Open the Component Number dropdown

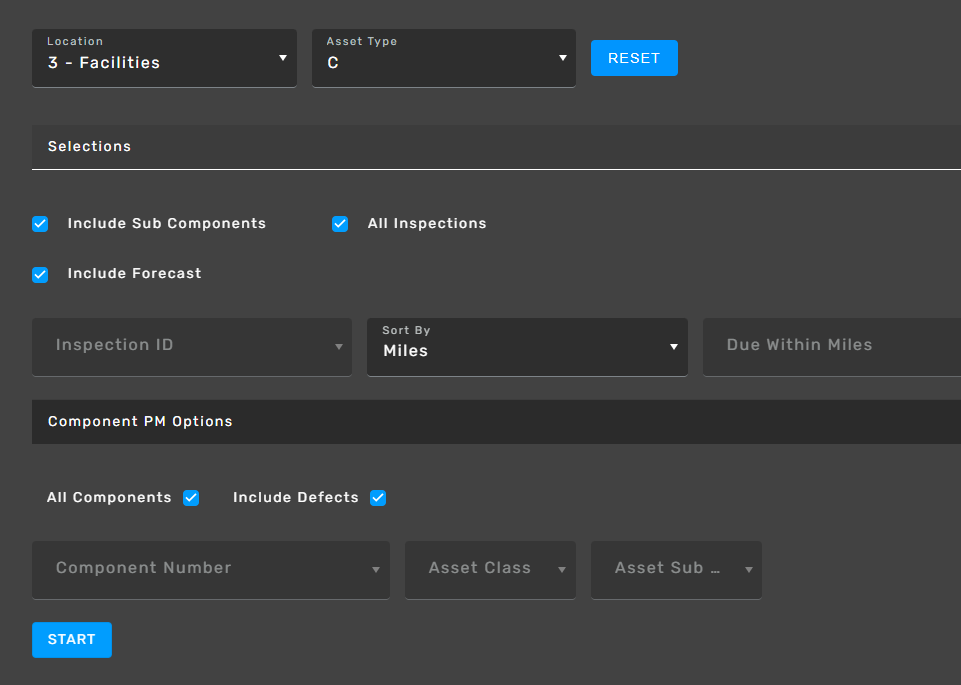tap(210, 569)
